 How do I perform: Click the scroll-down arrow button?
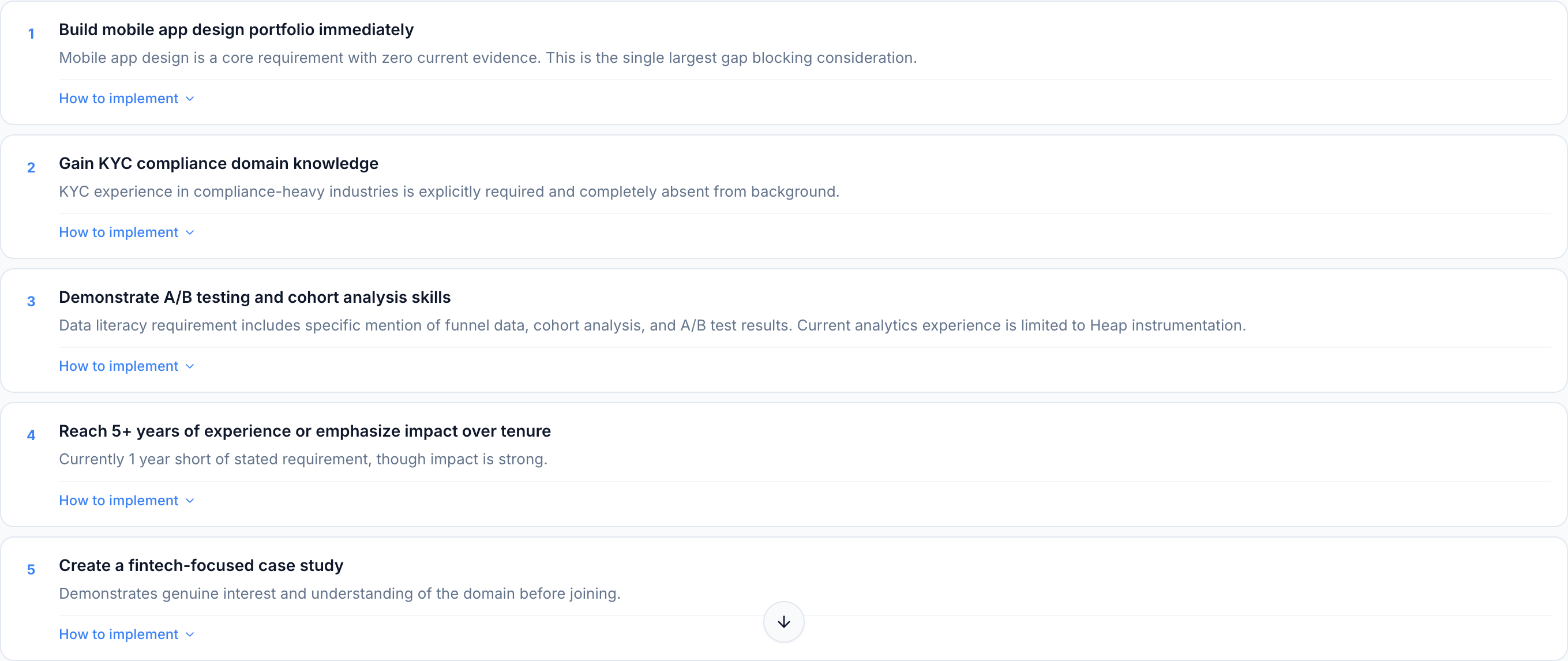pyautogui.click(x=783, y=621)
